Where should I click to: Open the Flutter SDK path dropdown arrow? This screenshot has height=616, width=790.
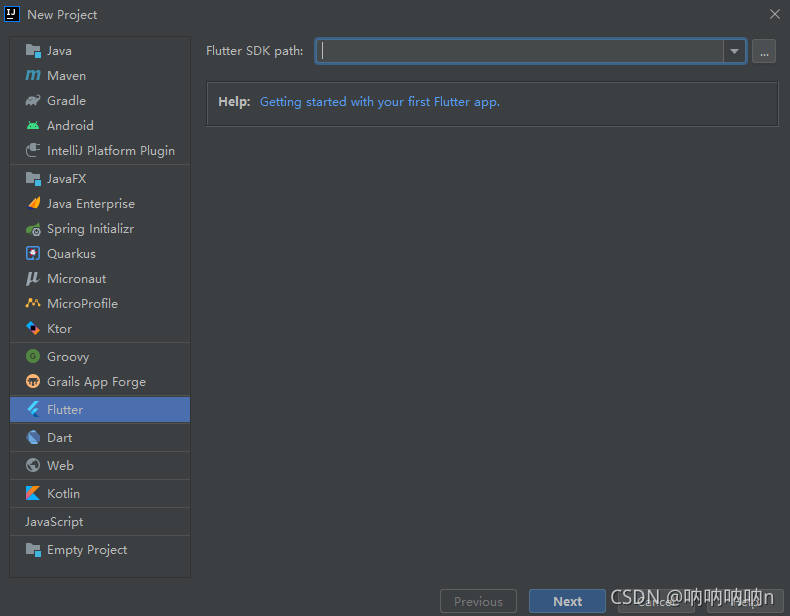(734, 51)
